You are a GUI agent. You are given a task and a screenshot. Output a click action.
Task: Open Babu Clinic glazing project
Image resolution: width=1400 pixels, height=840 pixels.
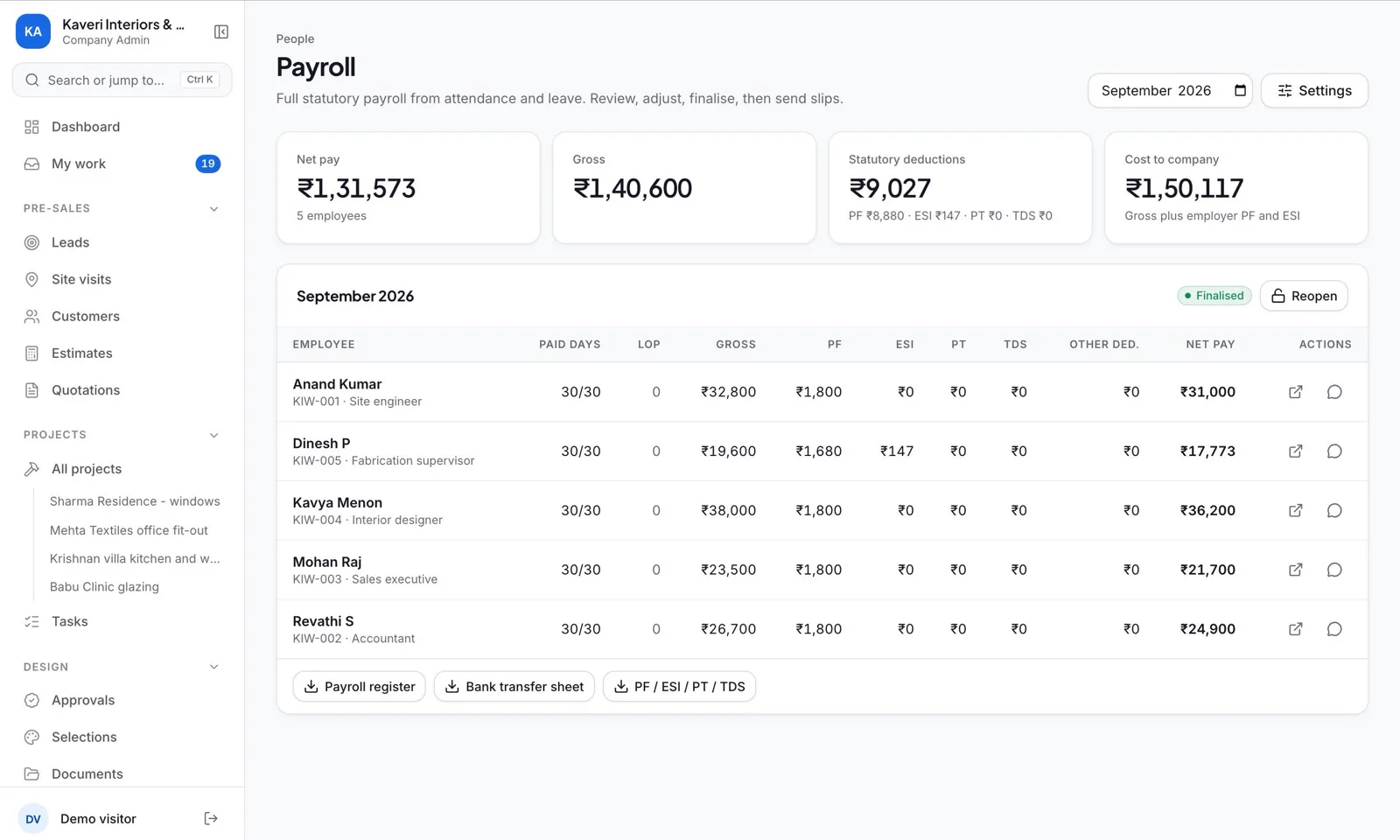(x=104, y=587)
